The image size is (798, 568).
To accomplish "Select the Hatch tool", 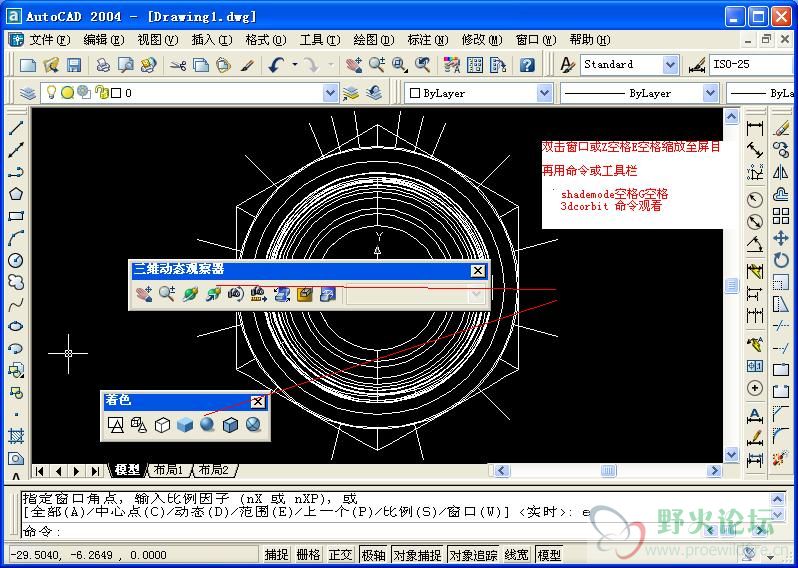I will [16, 436].
